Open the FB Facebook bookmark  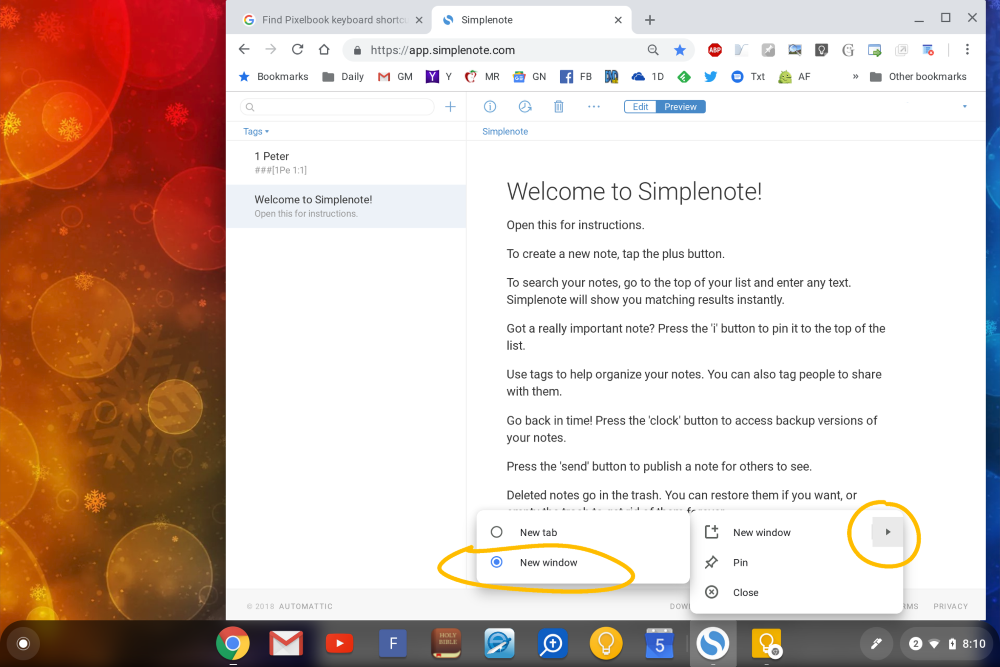(575, 77)
